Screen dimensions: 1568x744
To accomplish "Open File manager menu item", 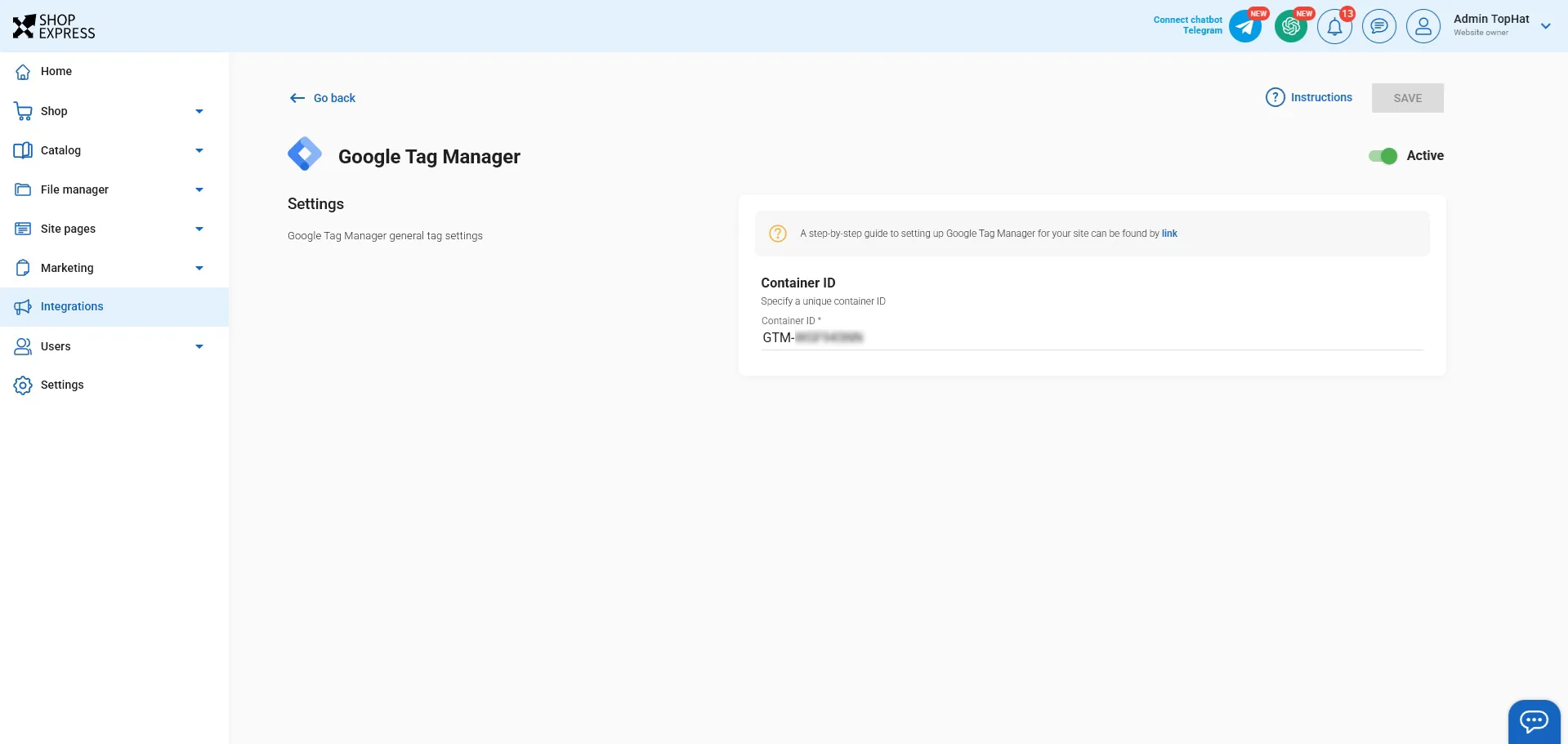I will point(114,189).
